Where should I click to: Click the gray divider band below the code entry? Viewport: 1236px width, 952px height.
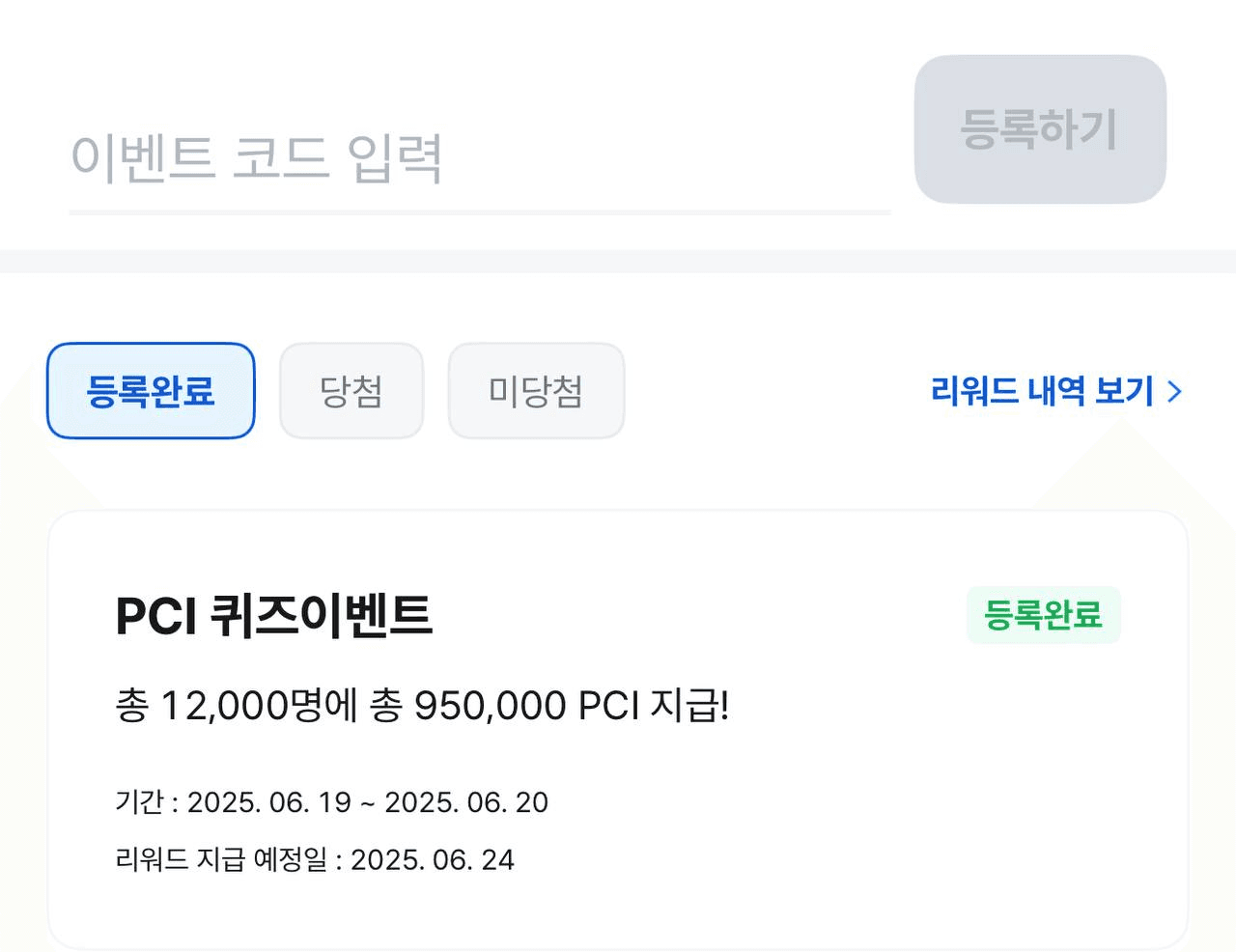click(x=618, y=262)
